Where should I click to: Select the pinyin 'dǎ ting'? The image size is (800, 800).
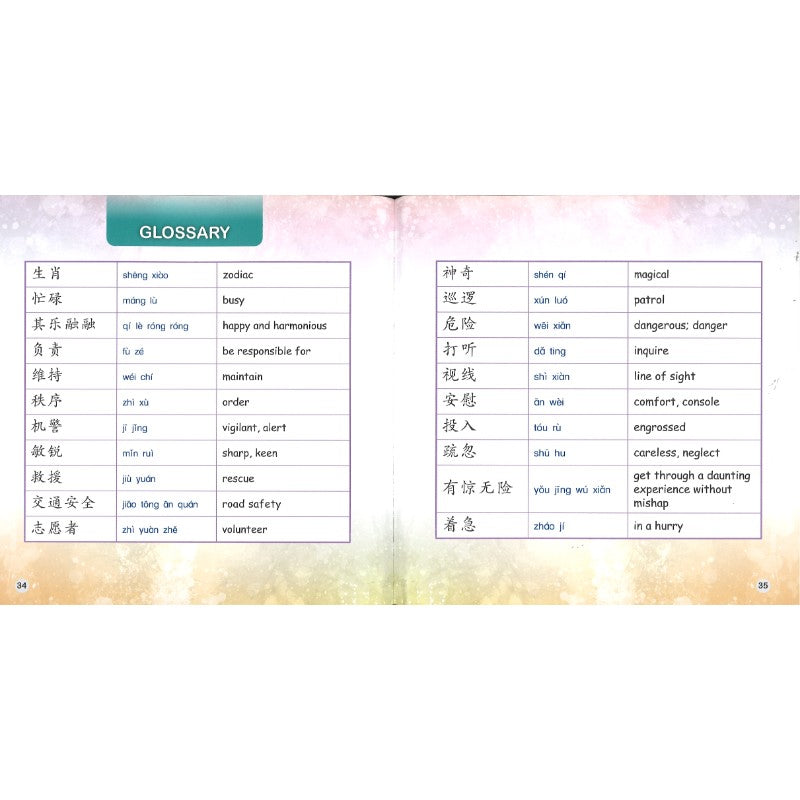(550, 351)
